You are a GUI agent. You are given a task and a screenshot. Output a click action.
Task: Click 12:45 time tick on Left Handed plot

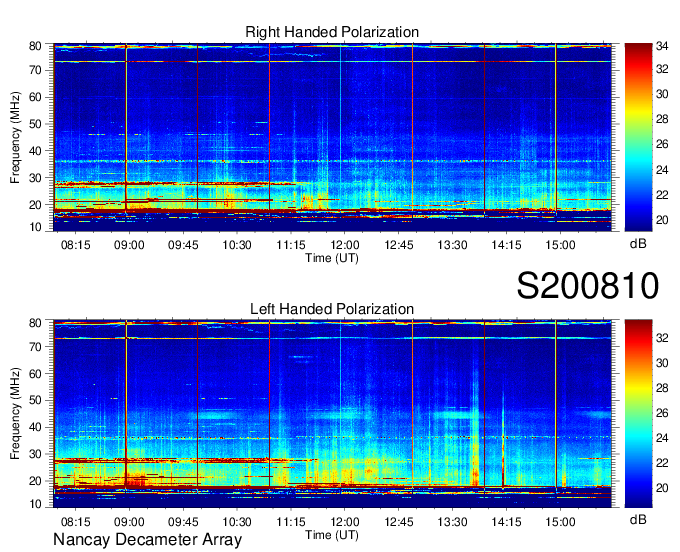[399, 522]
